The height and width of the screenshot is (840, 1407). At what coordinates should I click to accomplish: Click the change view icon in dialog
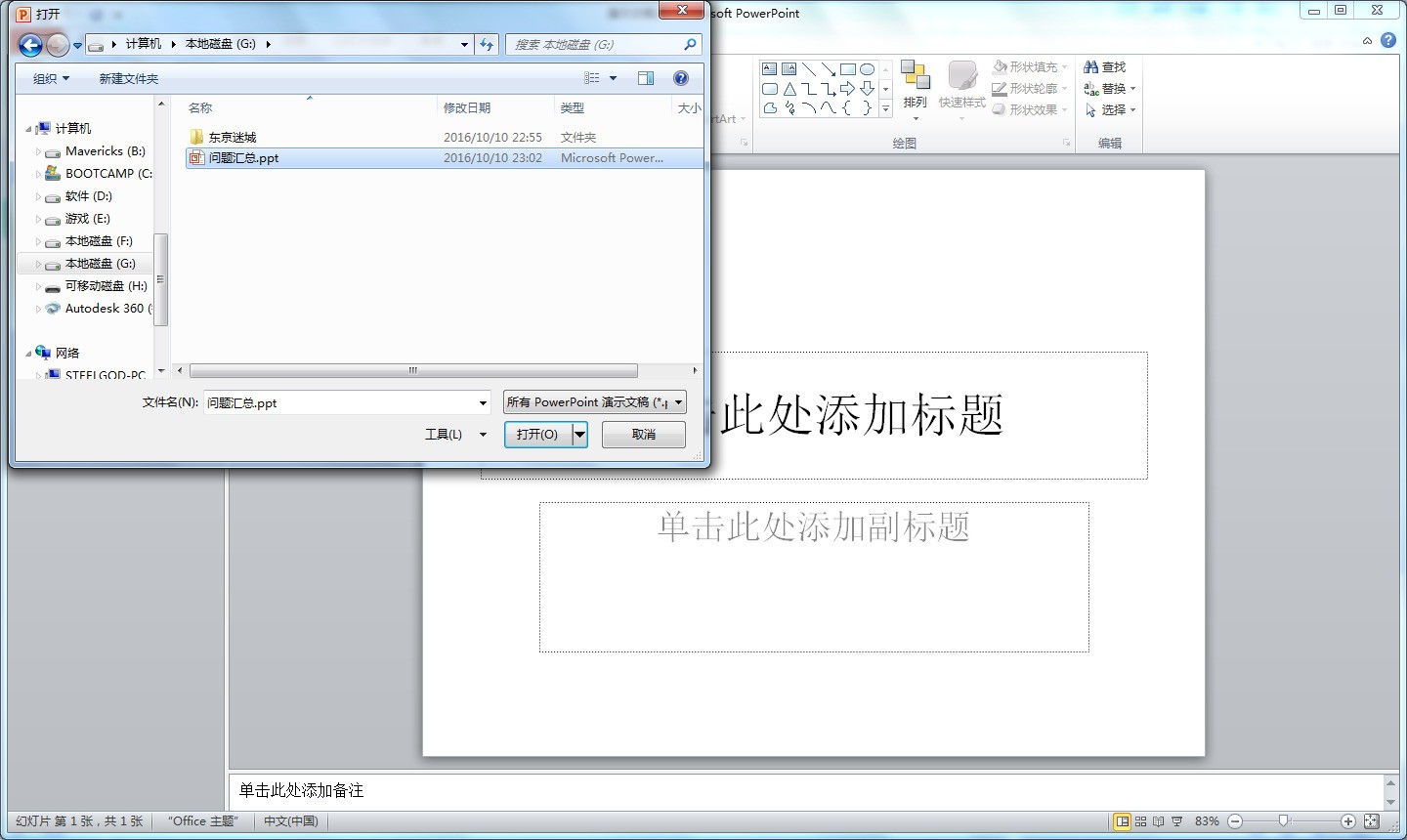coord(592,78)
